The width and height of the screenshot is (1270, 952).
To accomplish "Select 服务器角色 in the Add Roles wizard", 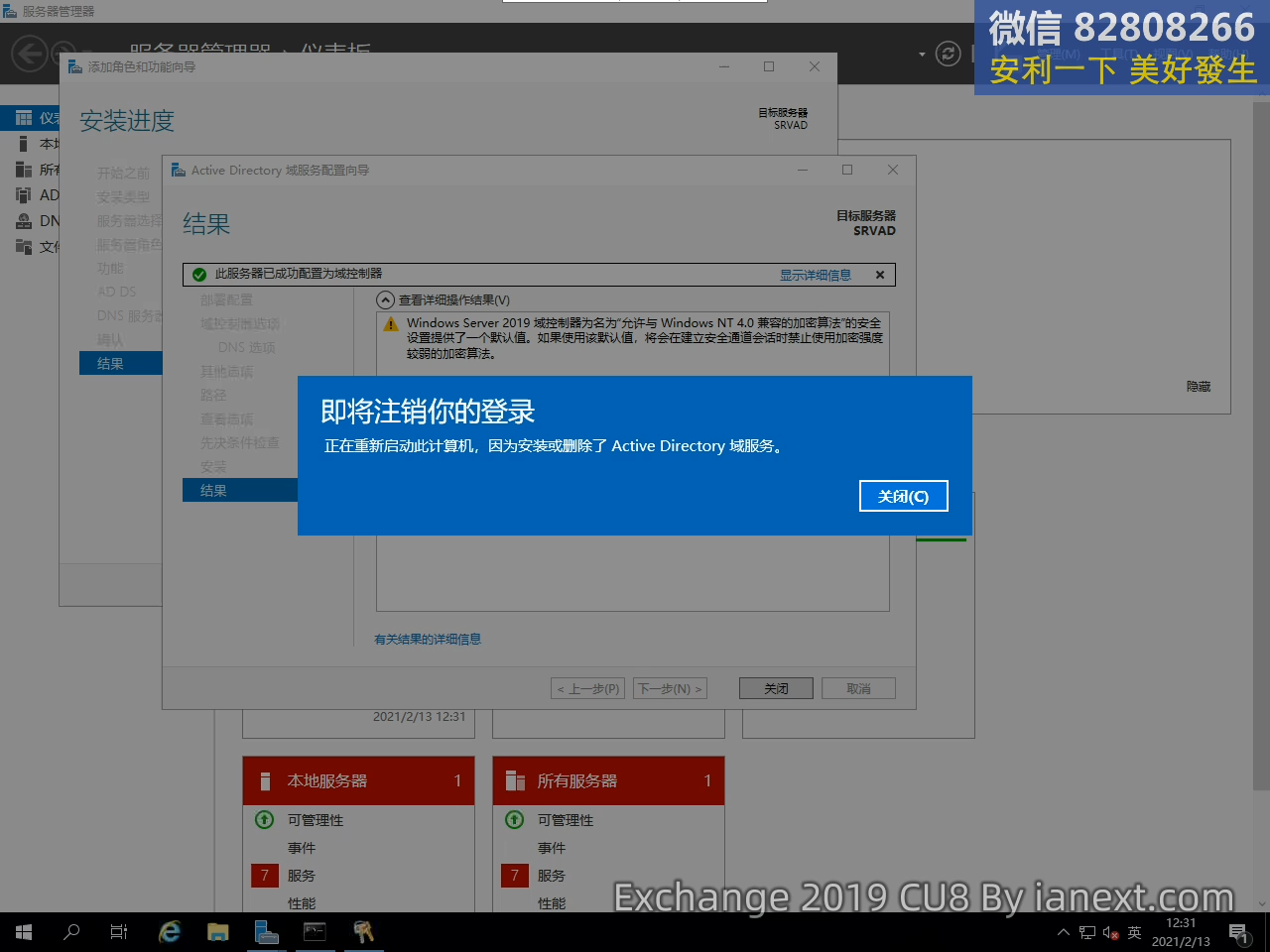I will click(x=129, y=244).
